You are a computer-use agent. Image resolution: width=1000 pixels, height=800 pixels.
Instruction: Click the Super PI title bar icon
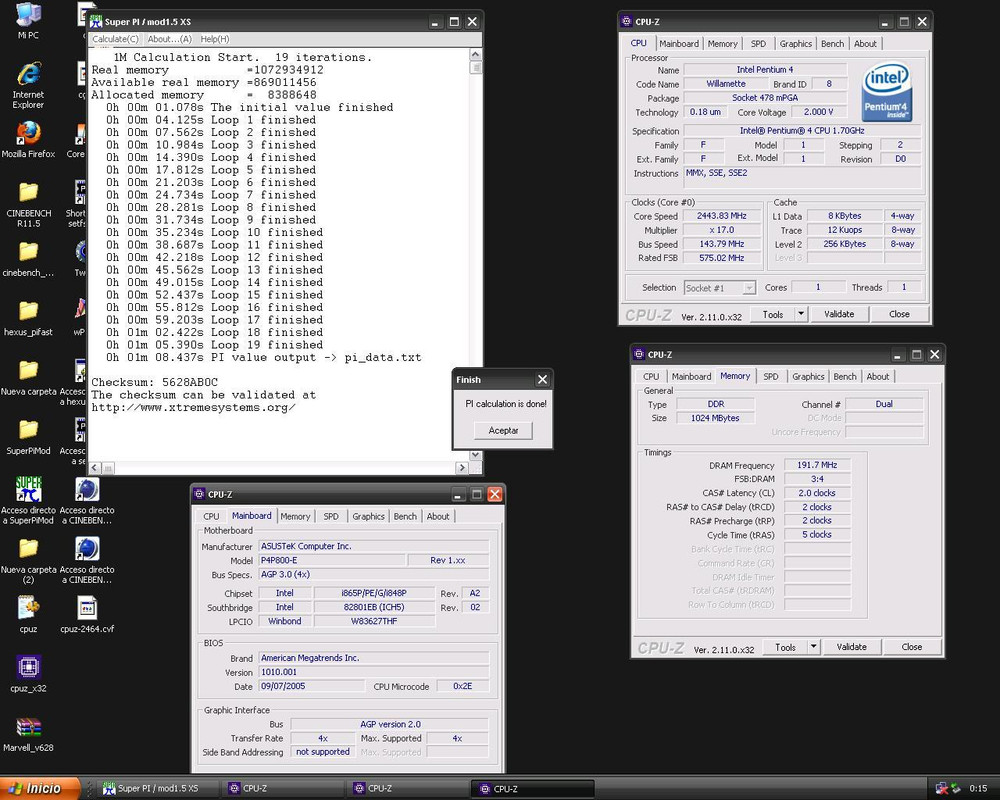point(96,22)
